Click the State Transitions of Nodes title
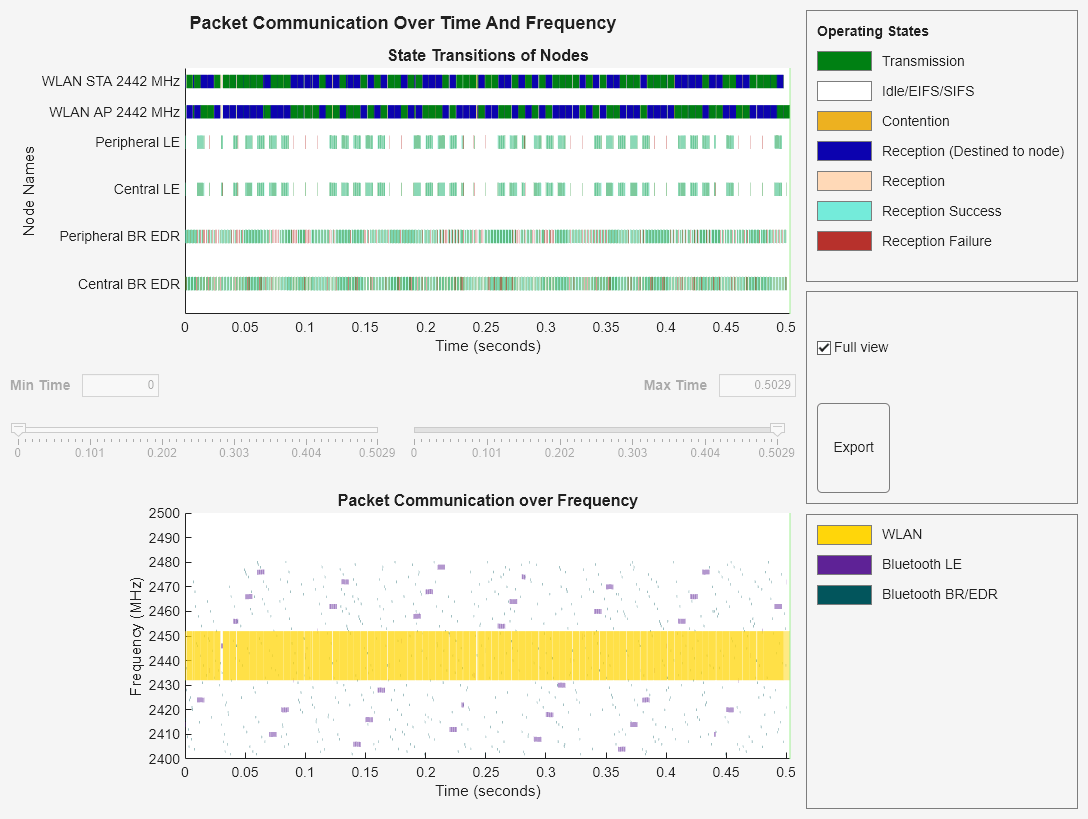Image resolution: width=1088 pixels, height=819 pixels. point(487,55)
